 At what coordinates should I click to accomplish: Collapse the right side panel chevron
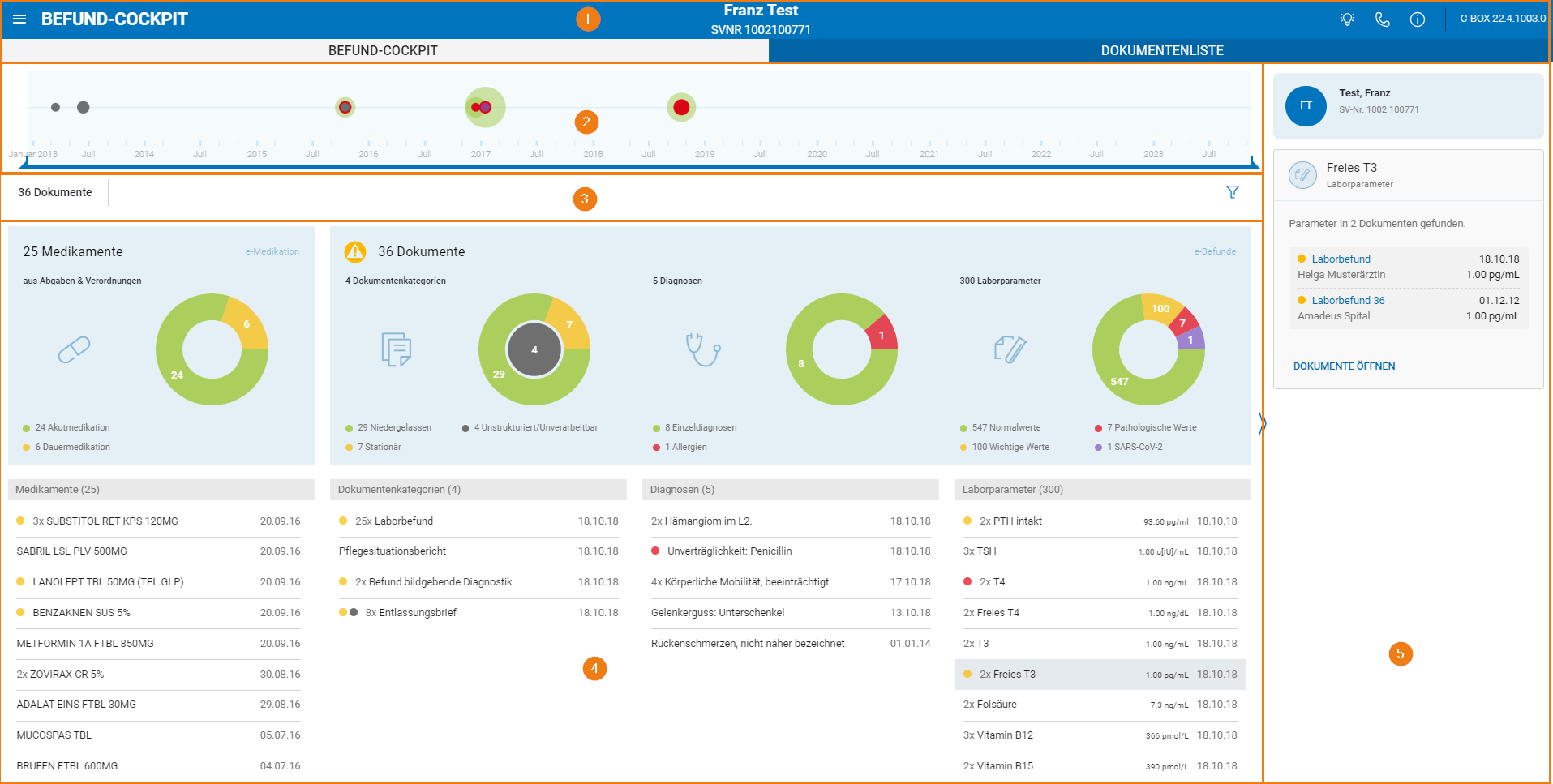[x=1262, y=423]
